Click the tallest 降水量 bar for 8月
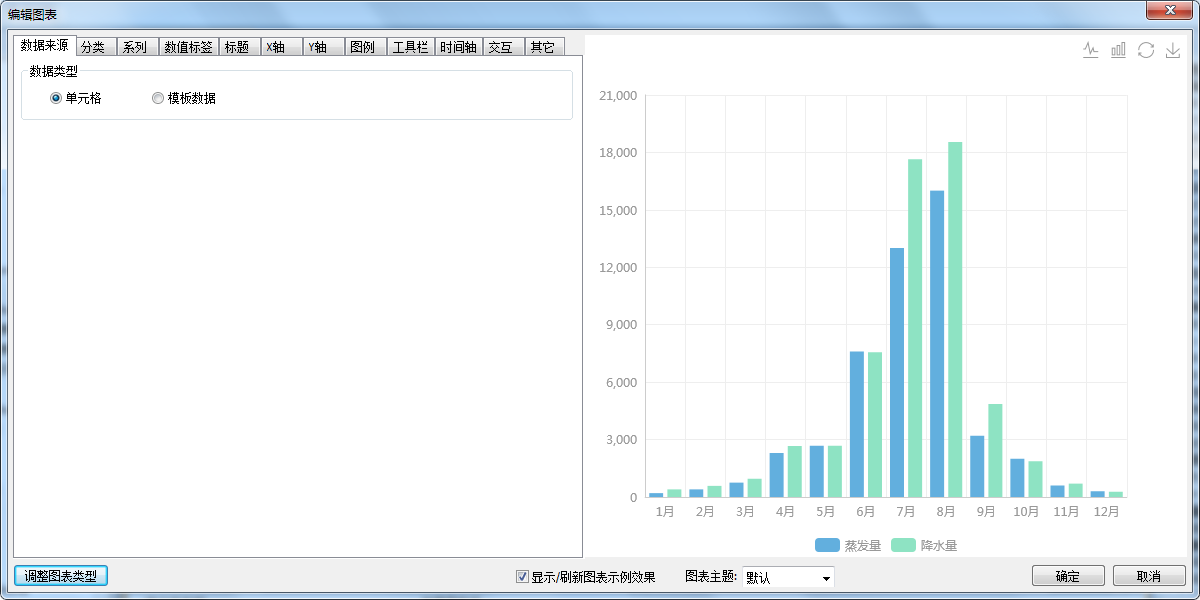The image size is (1200, 600). click(x=955, y=320)
